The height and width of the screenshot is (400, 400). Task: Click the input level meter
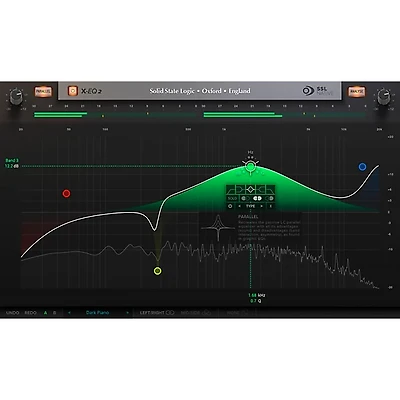115,115
